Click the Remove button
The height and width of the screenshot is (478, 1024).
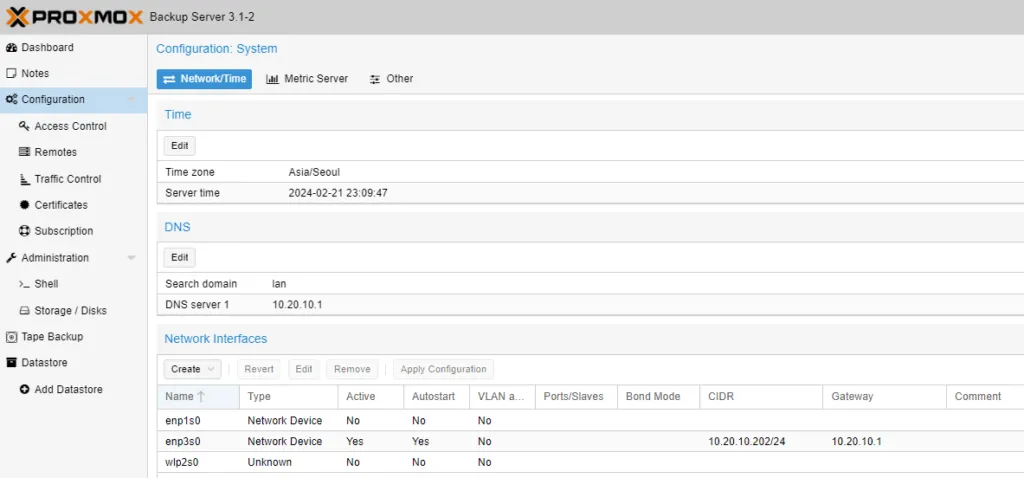(x=352, y=369)
